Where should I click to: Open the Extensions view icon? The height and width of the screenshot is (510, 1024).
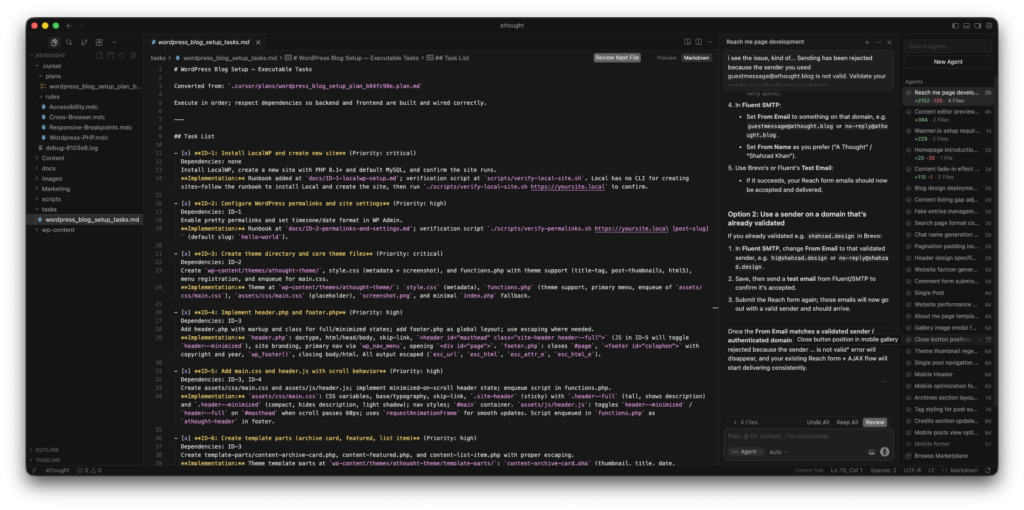pyautogui.click(x=99, y=42)
